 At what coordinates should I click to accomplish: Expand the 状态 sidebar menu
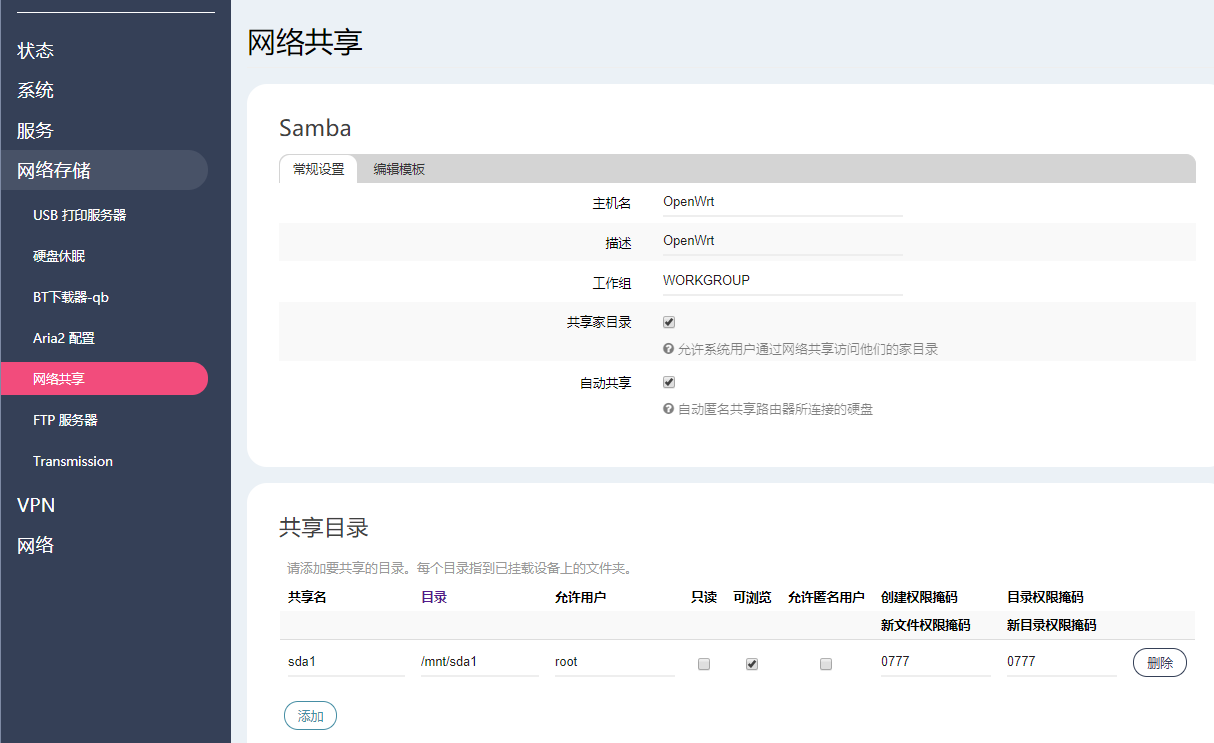[36, 50]
